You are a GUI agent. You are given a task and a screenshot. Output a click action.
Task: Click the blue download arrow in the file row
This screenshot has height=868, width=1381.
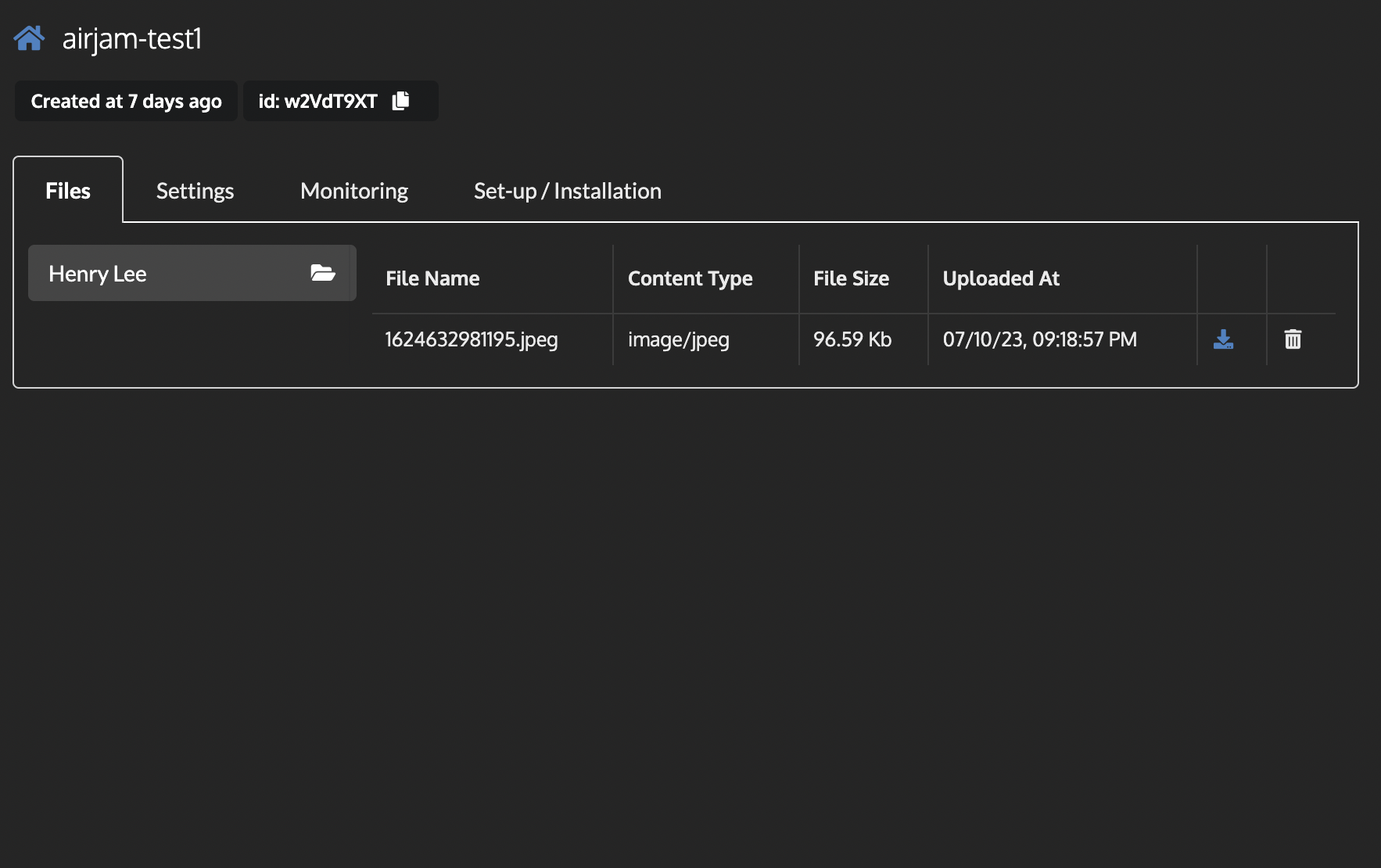pos(1222,339)
